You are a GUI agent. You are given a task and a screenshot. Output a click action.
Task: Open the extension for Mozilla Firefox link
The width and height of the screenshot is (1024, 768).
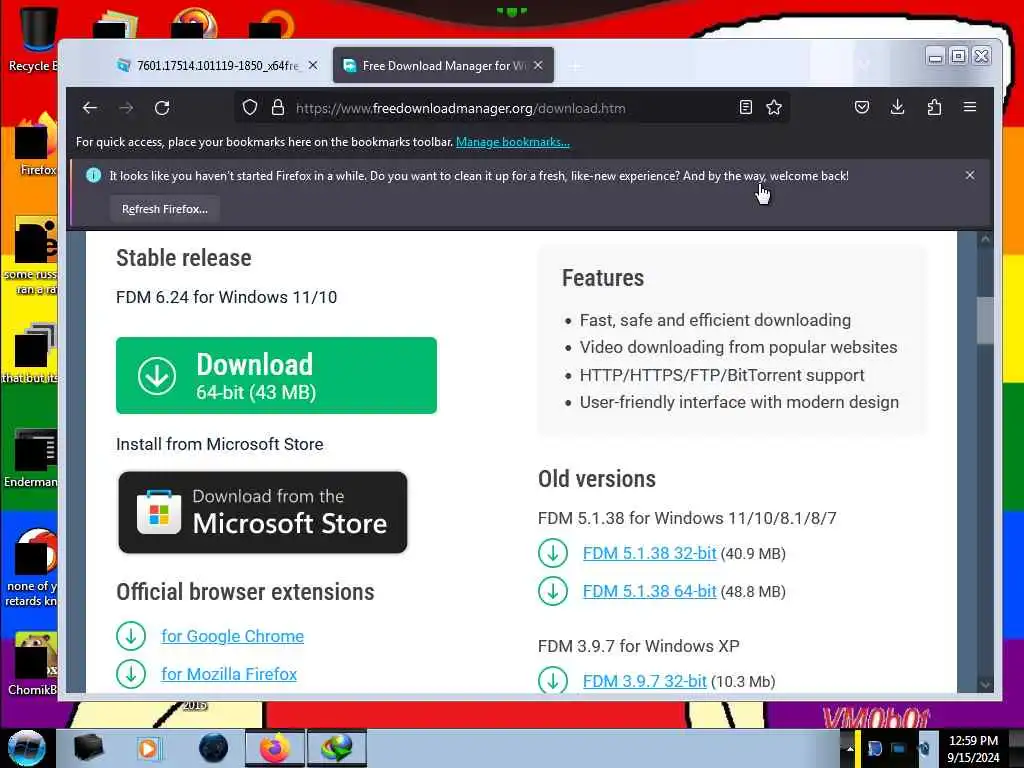coord(229,674)
